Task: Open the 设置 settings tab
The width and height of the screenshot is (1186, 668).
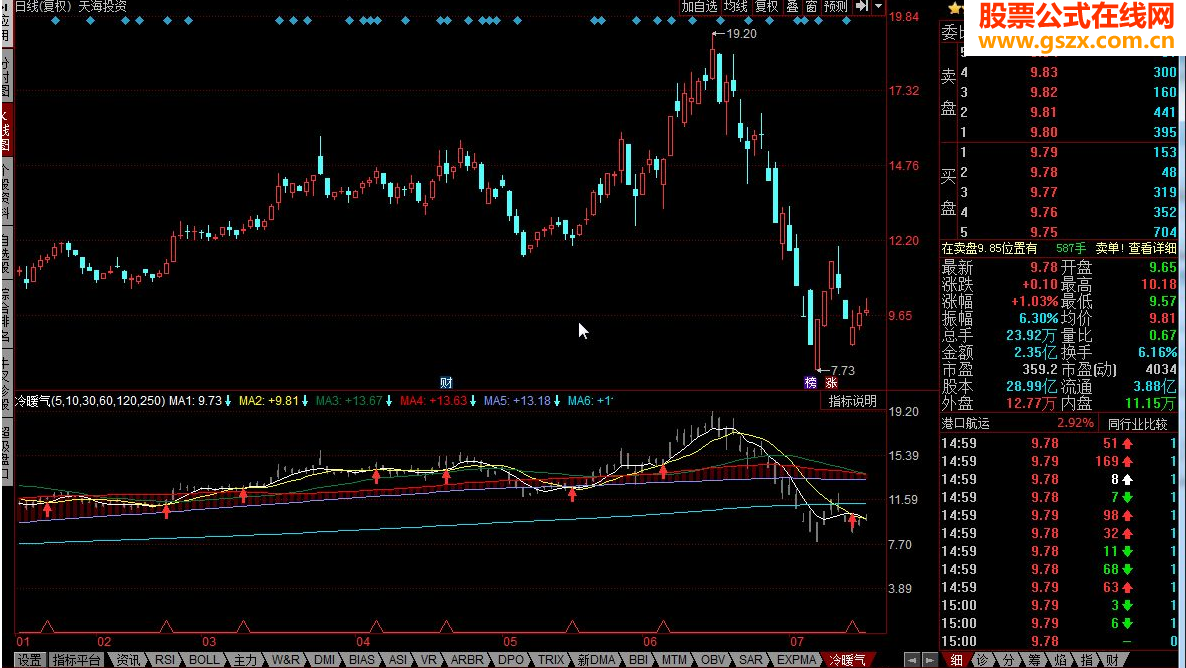Action: coord(29,660)
